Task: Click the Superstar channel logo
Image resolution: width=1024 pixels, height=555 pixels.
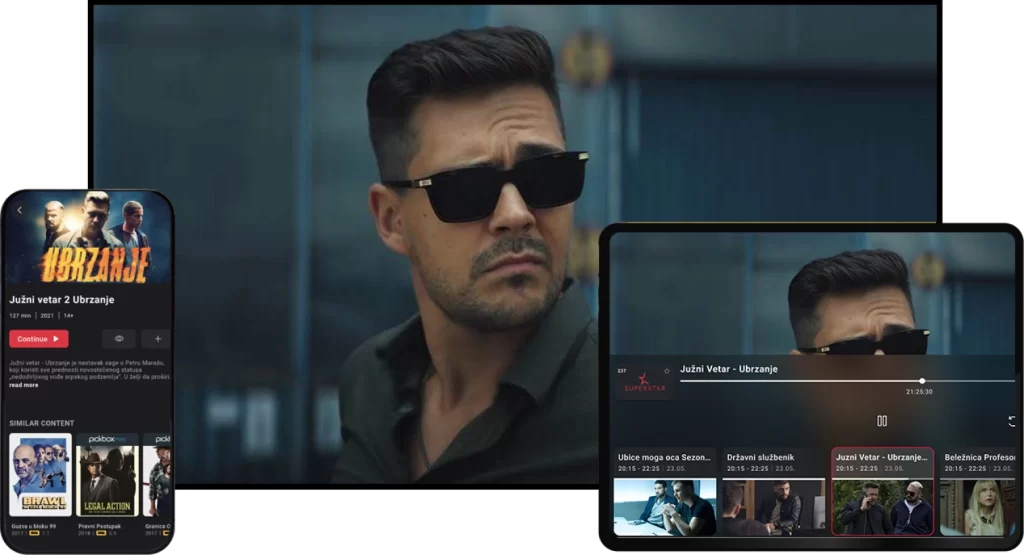Action: pos(643,384)
